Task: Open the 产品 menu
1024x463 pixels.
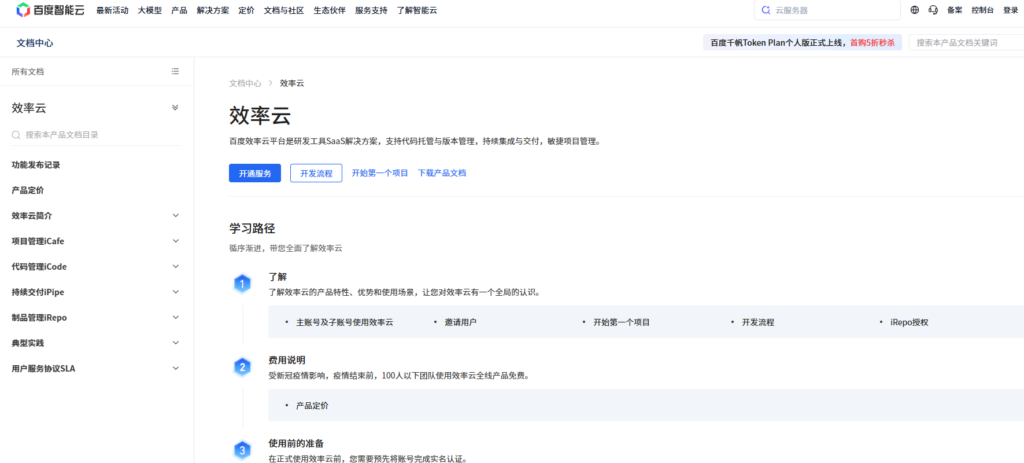Action: coord(179,10)
